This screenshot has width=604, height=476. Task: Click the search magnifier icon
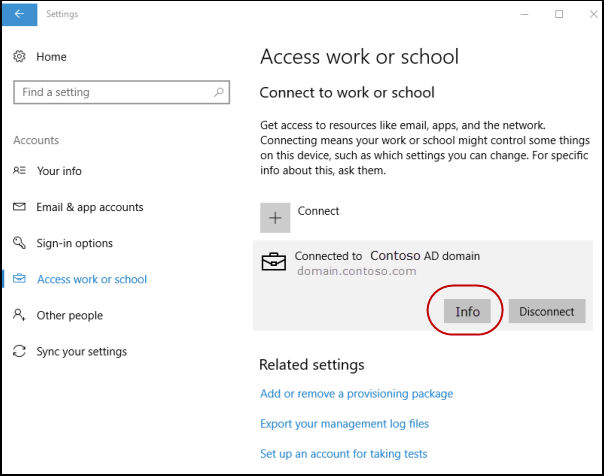[x=219, y=92]
